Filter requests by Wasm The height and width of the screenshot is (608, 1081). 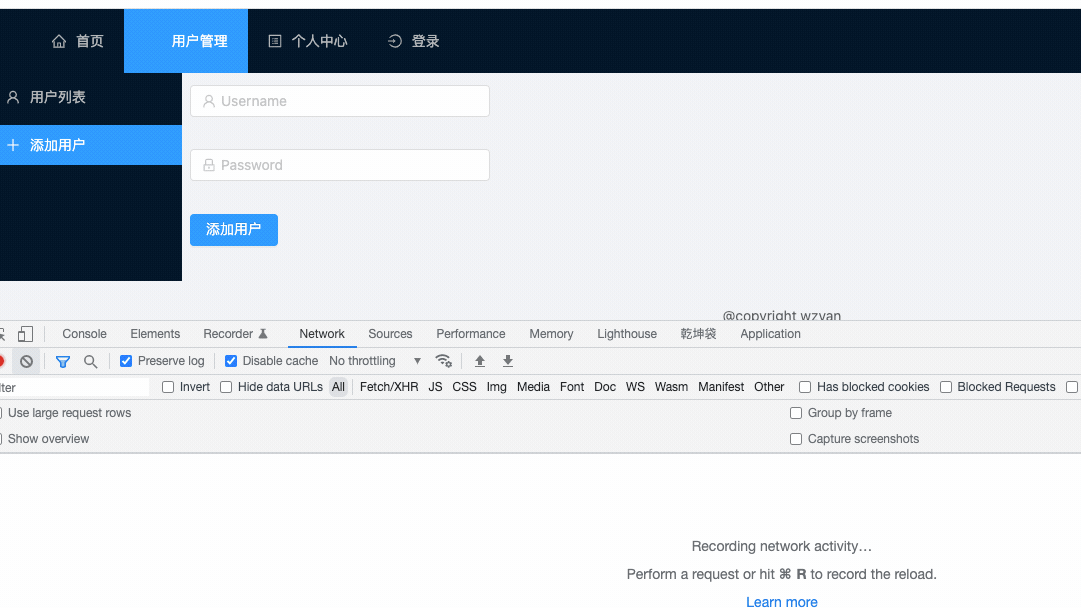671,387
